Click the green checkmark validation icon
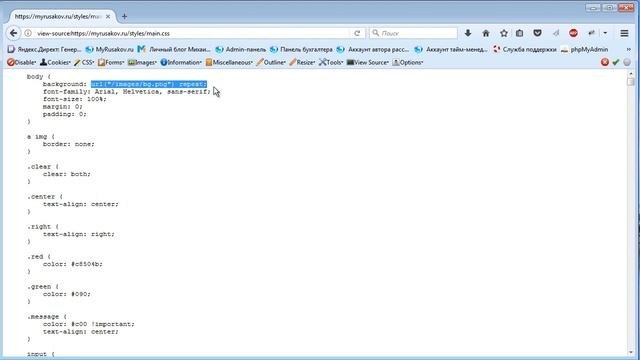 (616, 62)
